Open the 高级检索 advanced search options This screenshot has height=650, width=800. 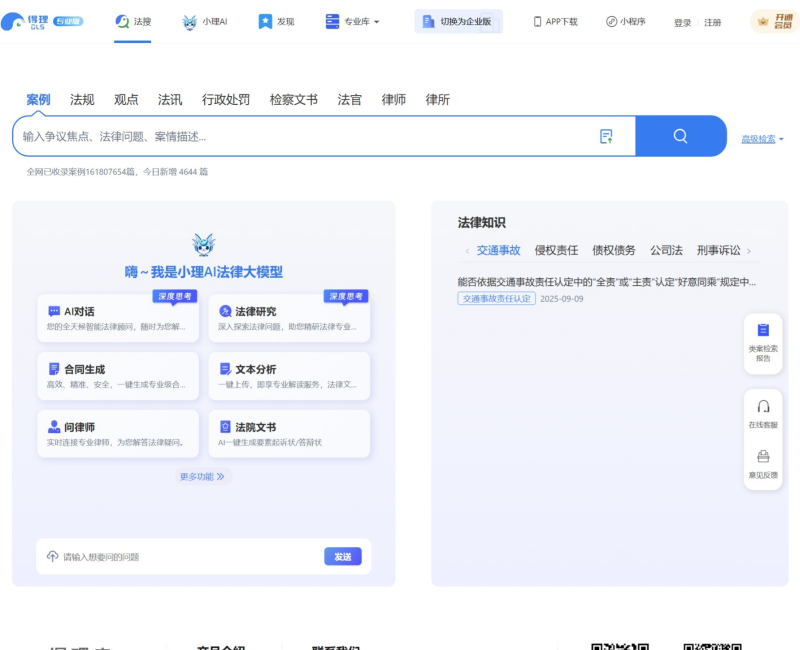pos(760,139)
